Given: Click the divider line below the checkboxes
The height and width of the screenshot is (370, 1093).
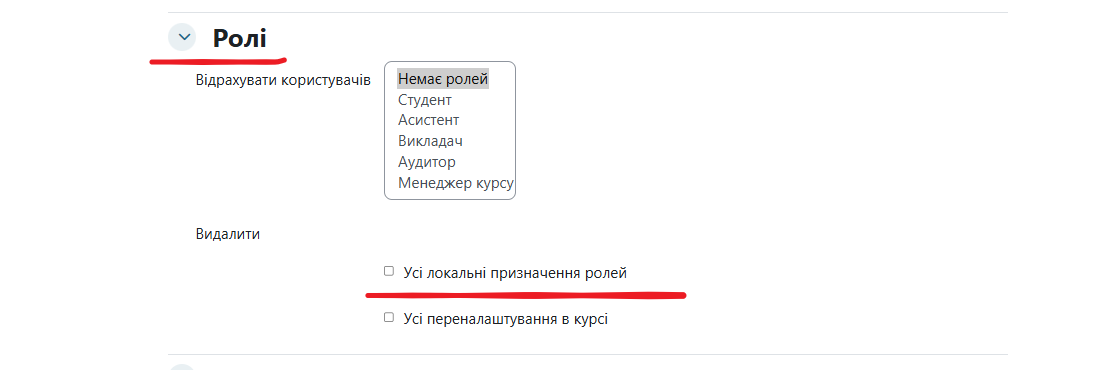Looking at the screenshot, I should pyautogui.click(x=588, y=354).
